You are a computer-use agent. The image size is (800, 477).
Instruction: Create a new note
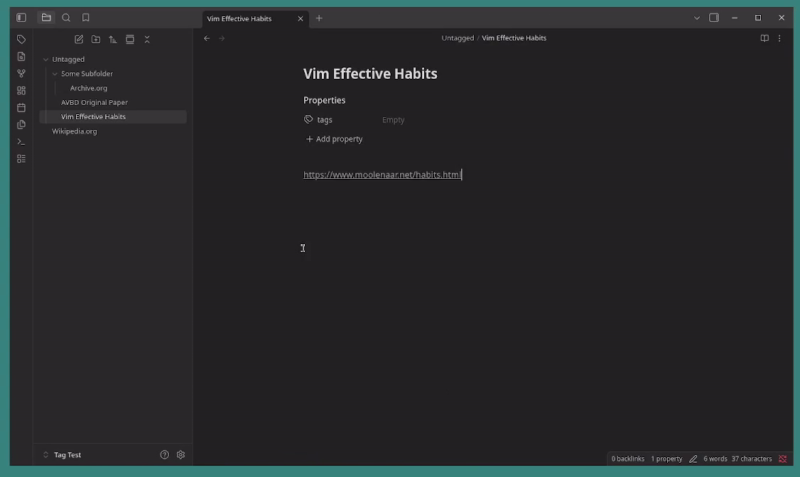(x=79, y=39)
